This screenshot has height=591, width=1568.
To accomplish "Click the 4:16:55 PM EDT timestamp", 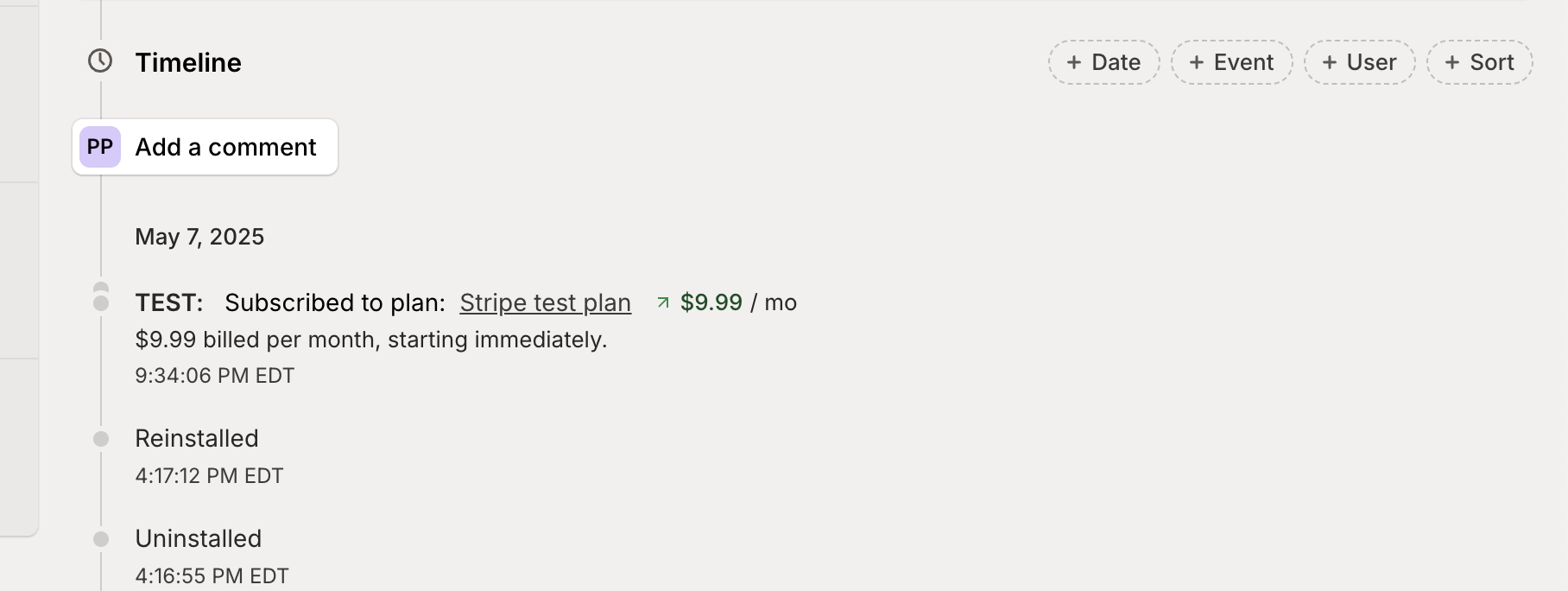I will 212,576.
